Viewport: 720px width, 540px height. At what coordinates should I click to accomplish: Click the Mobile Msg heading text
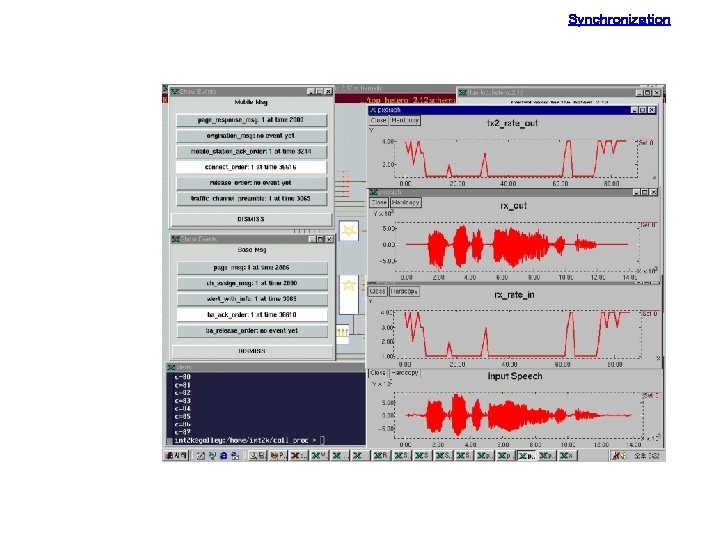click(251, 102)
